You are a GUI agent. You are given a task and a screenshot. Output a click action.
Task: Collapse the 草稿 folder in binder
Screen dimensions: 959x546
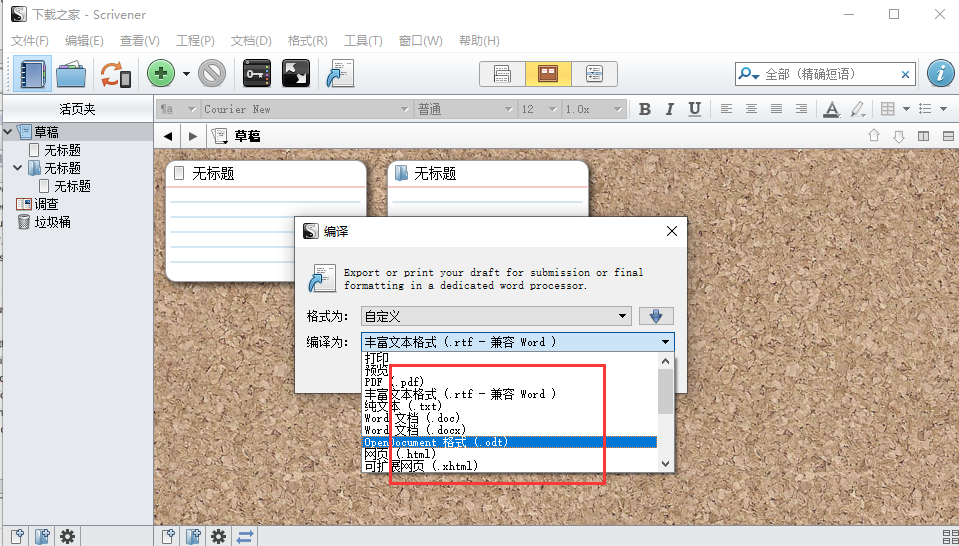8,131
